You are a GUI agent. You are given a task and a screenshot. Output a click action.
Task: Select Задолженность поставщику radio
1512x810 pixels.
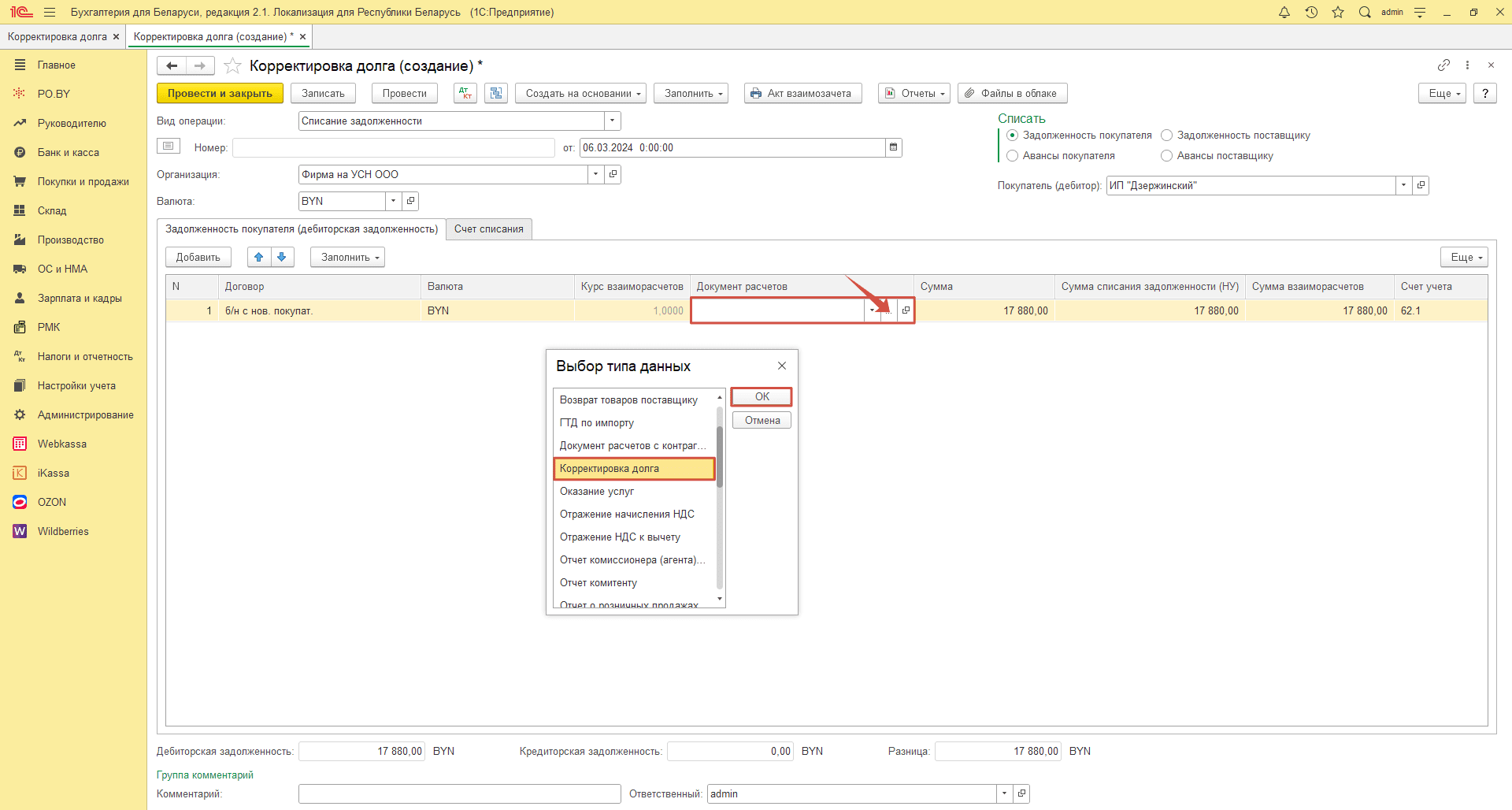click(x=1167, y=136)
